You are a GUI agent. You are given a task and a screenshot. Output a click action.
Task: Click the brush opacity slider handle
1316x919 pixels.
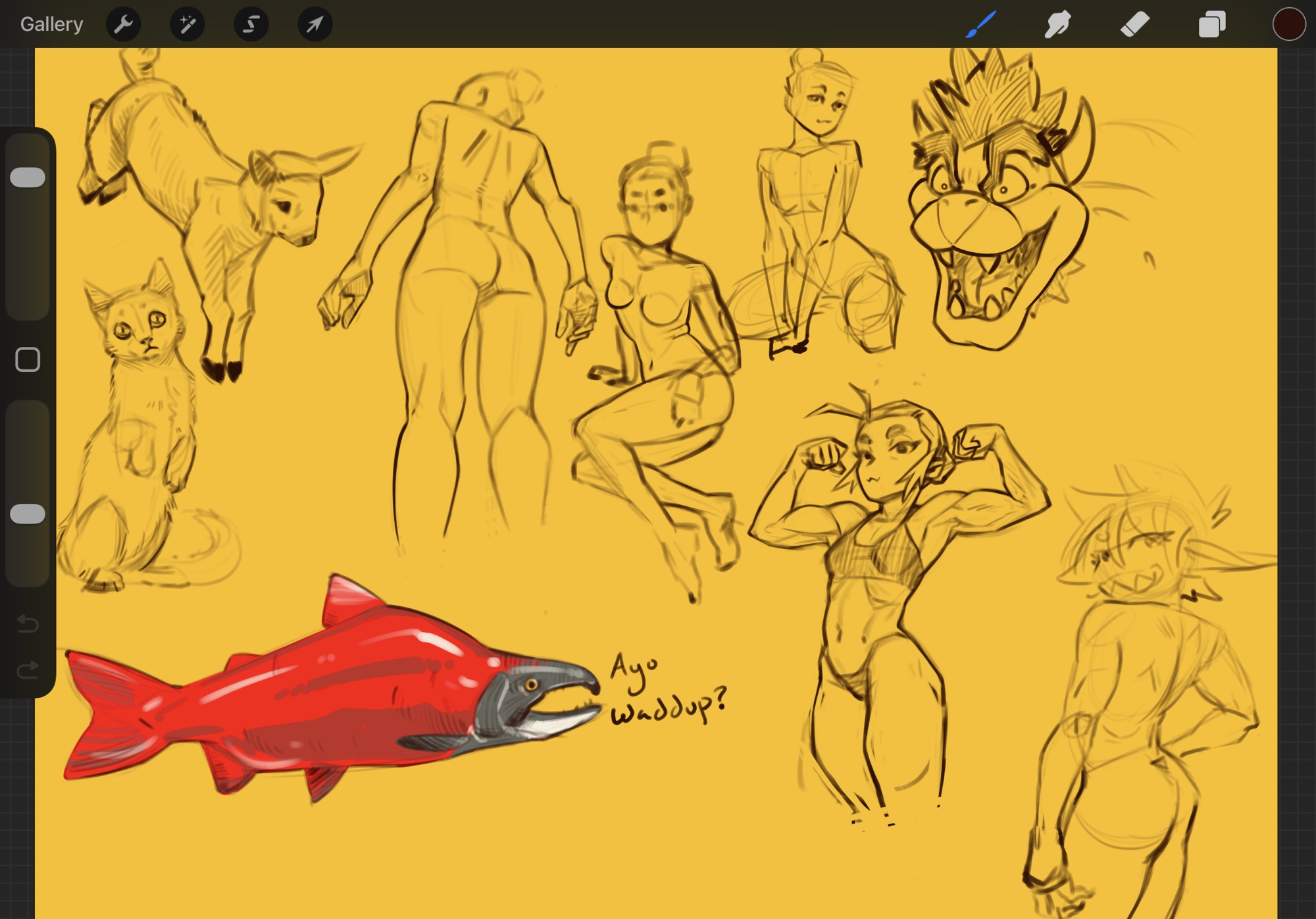(28, 514)
